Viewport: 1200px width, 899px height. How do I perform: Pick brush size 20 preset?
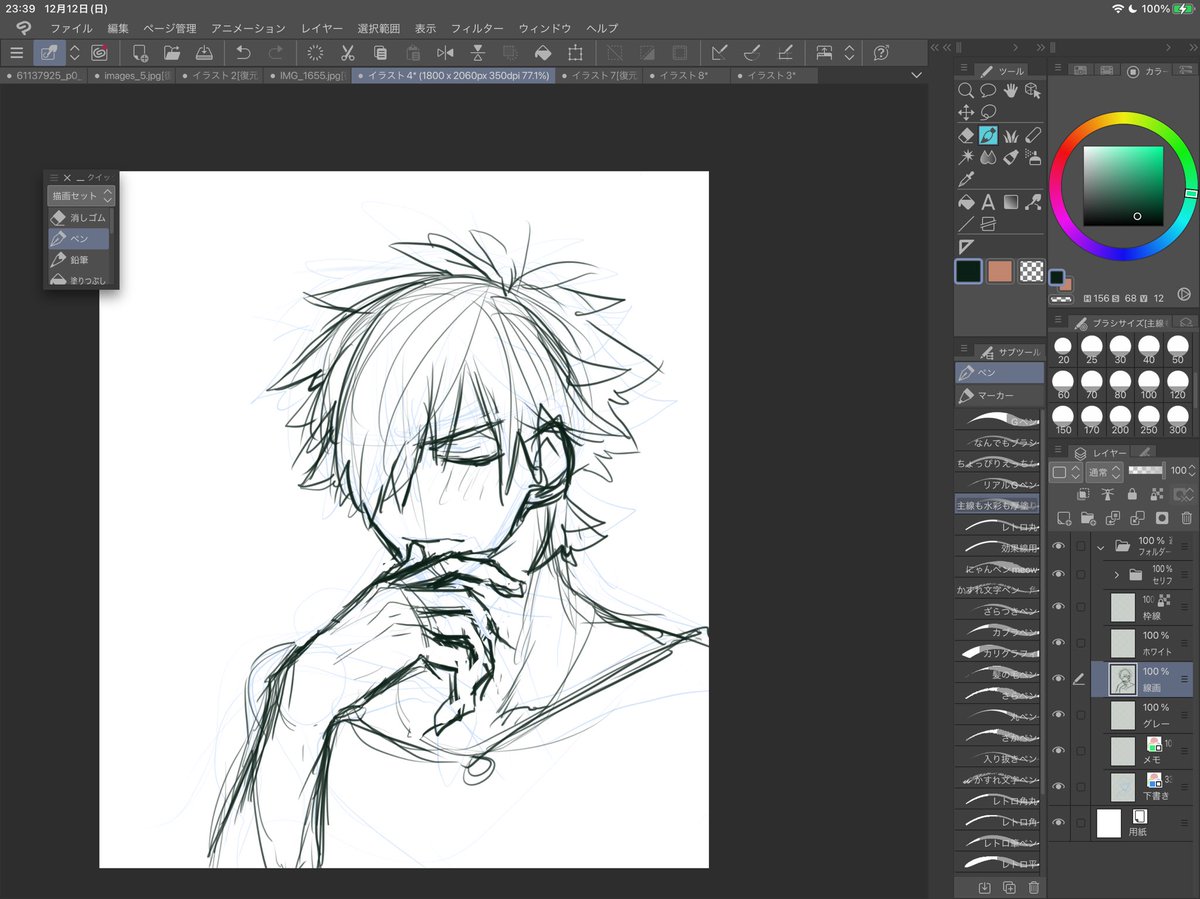coord(1063,350)
